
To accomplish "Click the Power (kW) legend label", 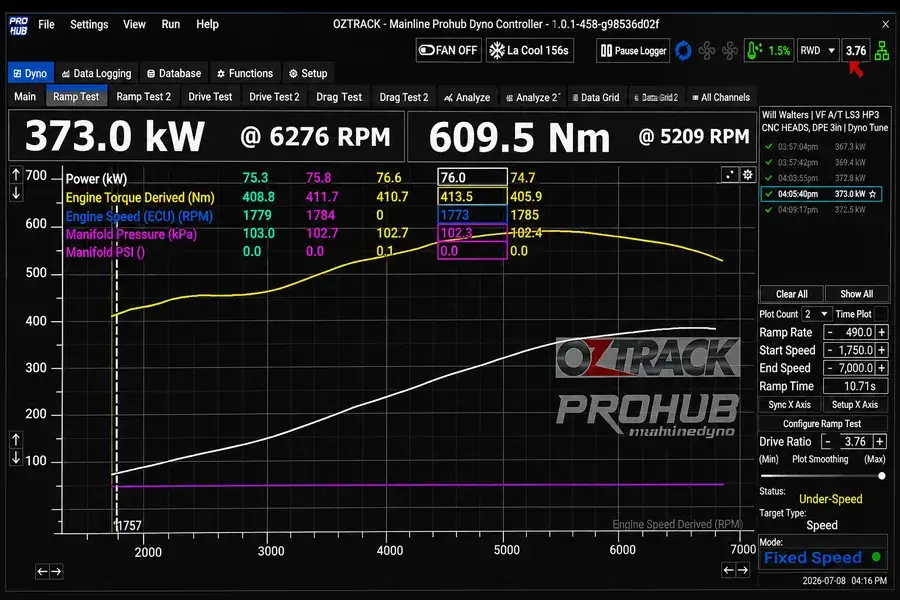I will [96, 179].
